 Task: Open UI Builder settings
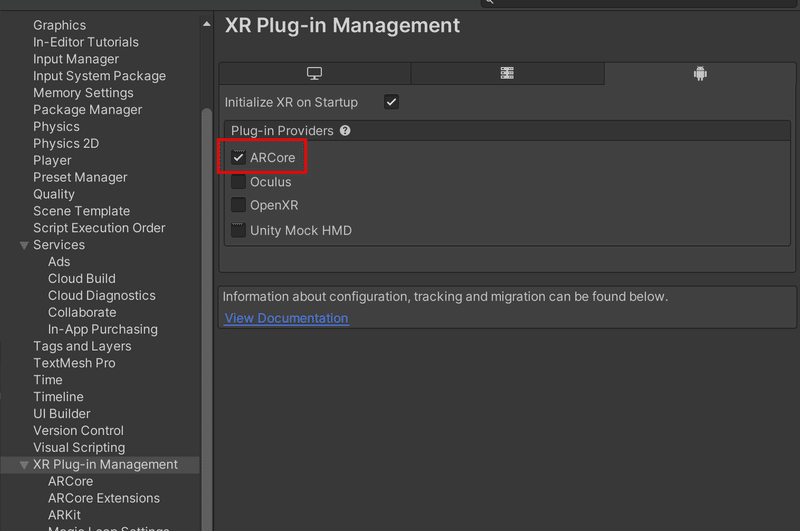(62, 413)
